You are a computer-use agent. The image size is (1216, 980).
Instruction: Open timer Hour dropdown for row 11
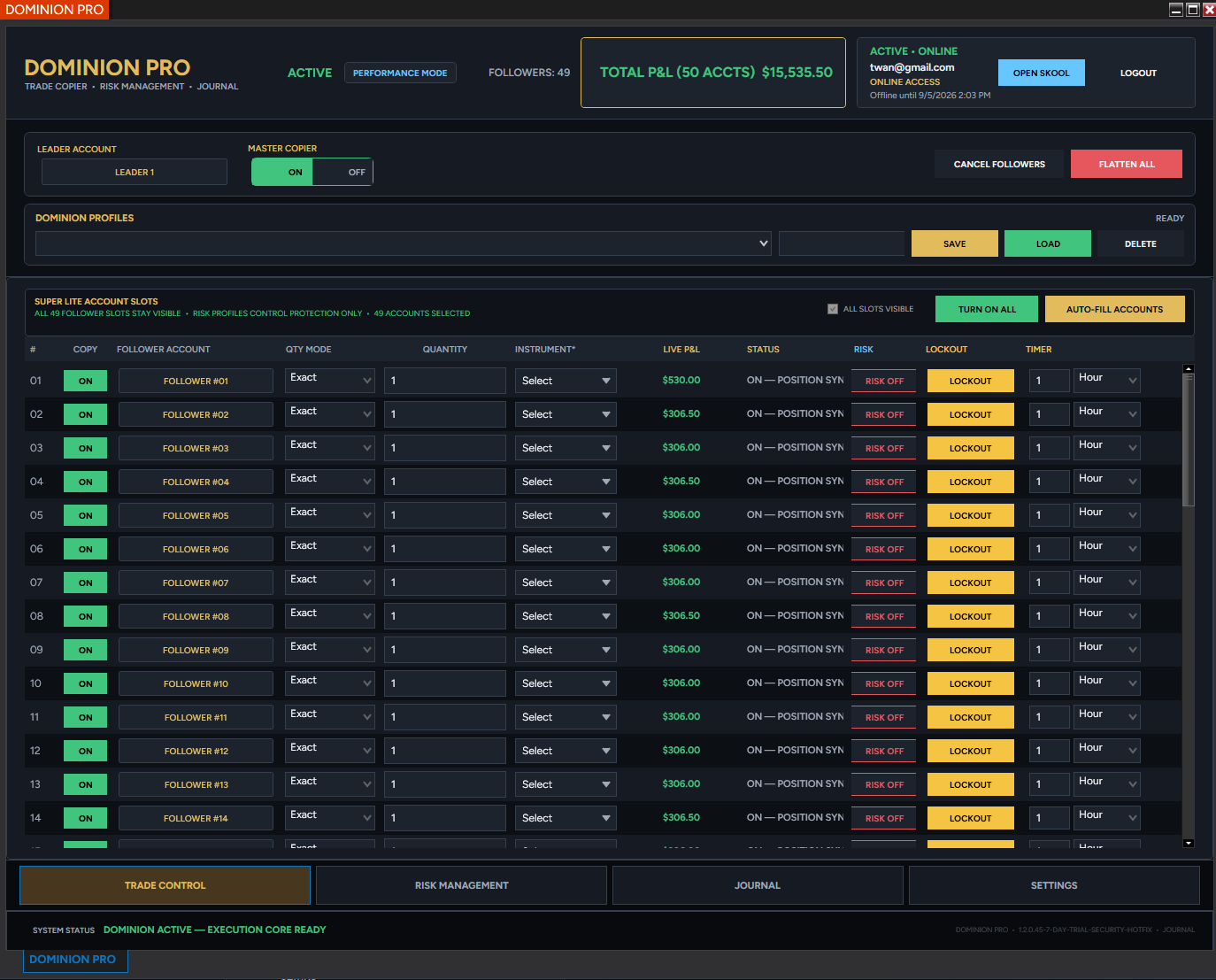click(1107, 717)
